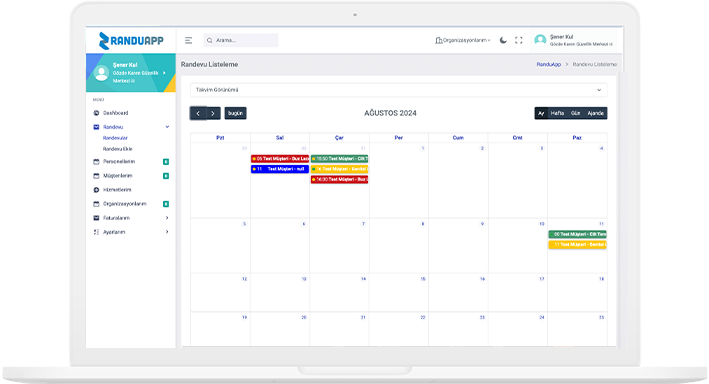The height and width of the screenshot is (384, 709).
Task: Click the Arama search field
Action: (241, 40)
